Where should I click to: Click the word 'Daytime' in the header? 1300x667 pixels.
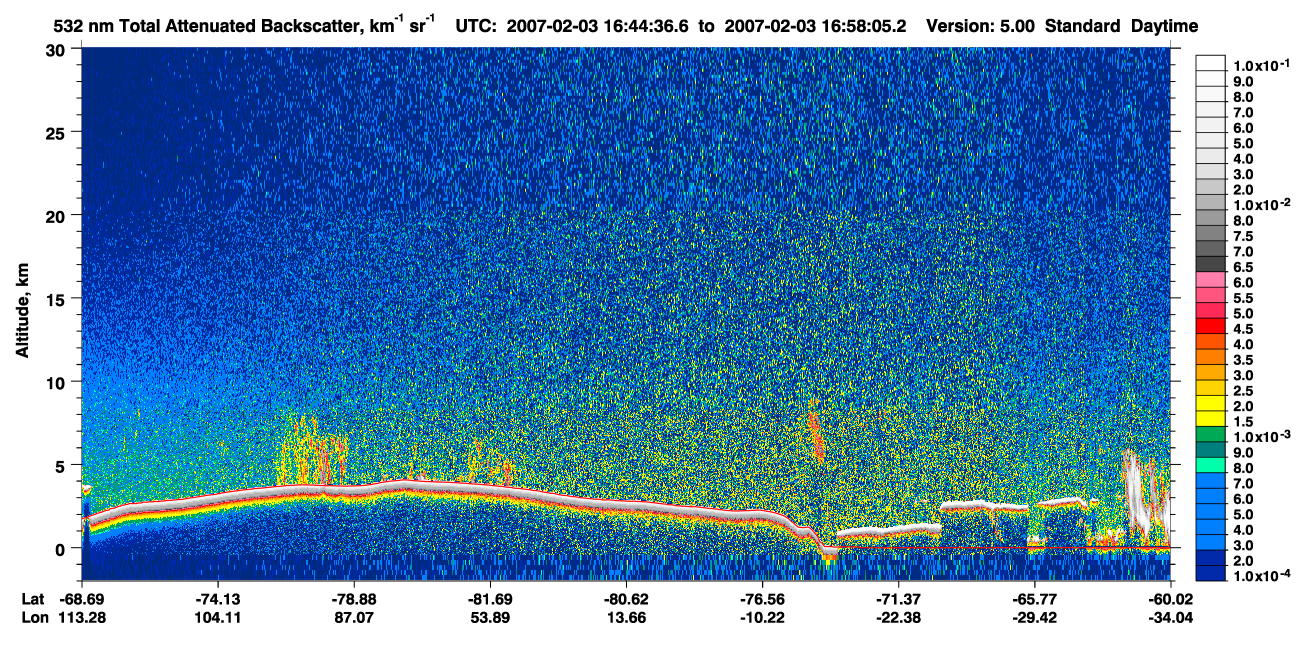[x=1165, y=27]
